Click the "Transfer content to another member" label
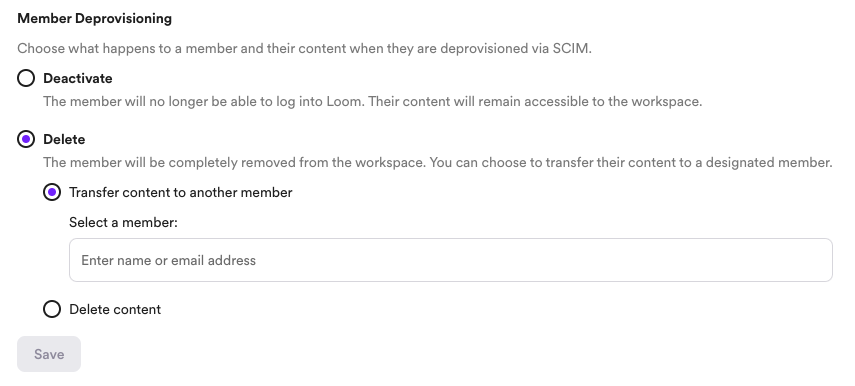The height and width of the screenshot is (386, 855). (180, 192)
